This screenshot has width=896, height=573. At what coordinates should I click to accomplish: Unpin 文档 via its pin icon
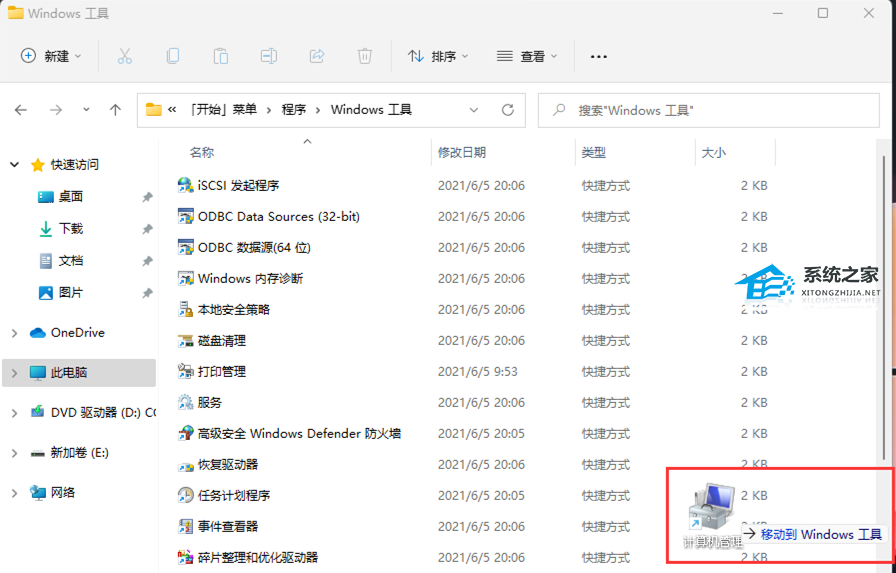click(147, 261)
